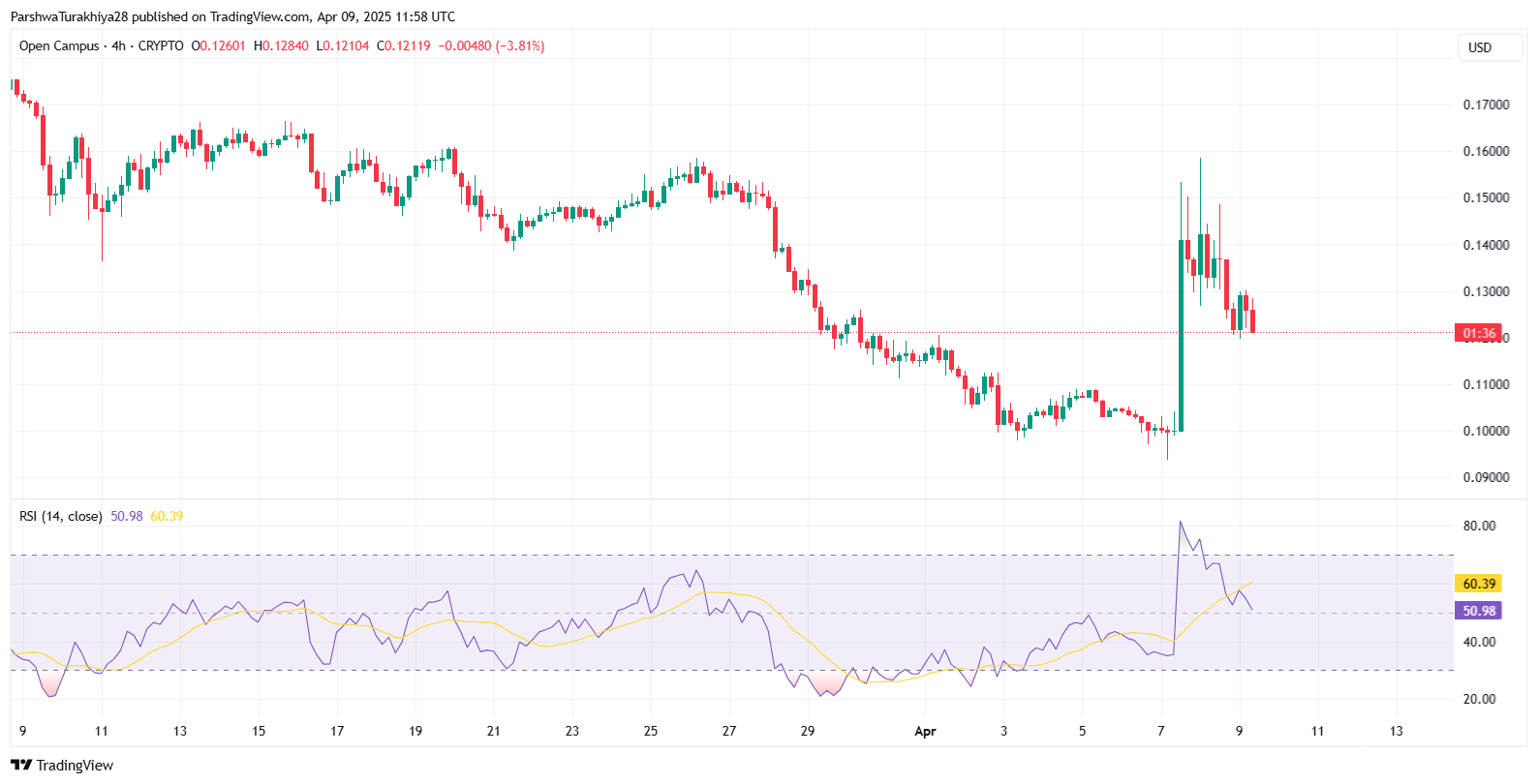1538x784 pixels.
Task: Click the 20.00 RSI axis label
Action: tap(1479, 699)
